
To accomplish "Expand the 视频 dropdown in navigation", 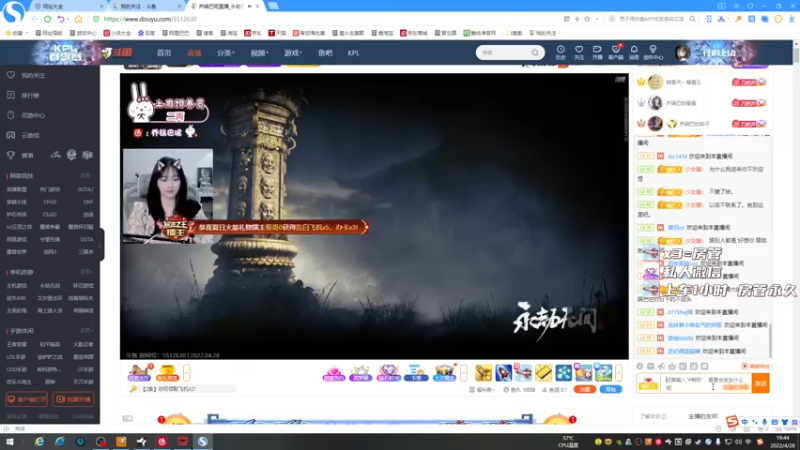I will coord(259,53).
